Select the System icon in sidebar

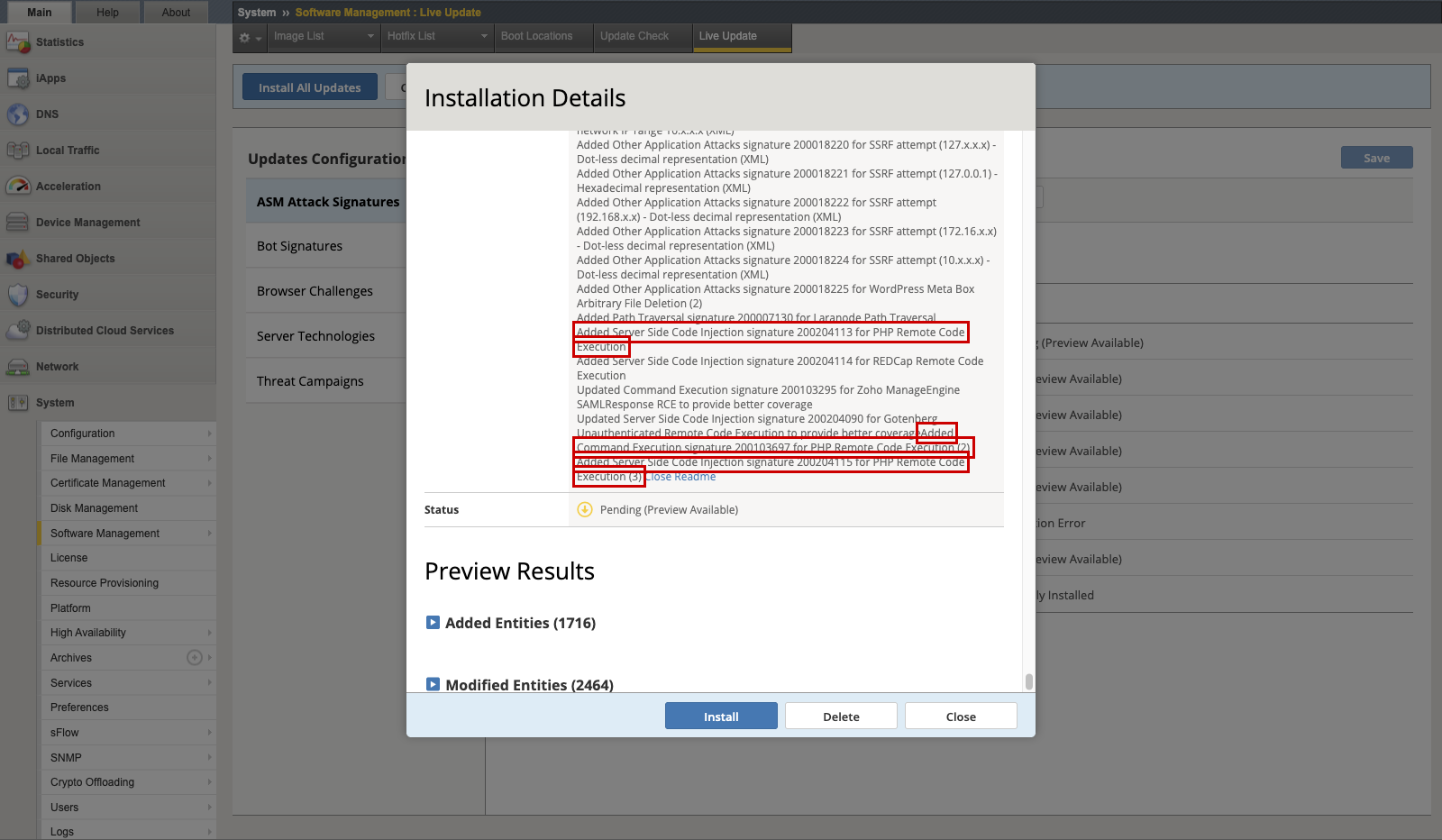click(x=18, y=403)
